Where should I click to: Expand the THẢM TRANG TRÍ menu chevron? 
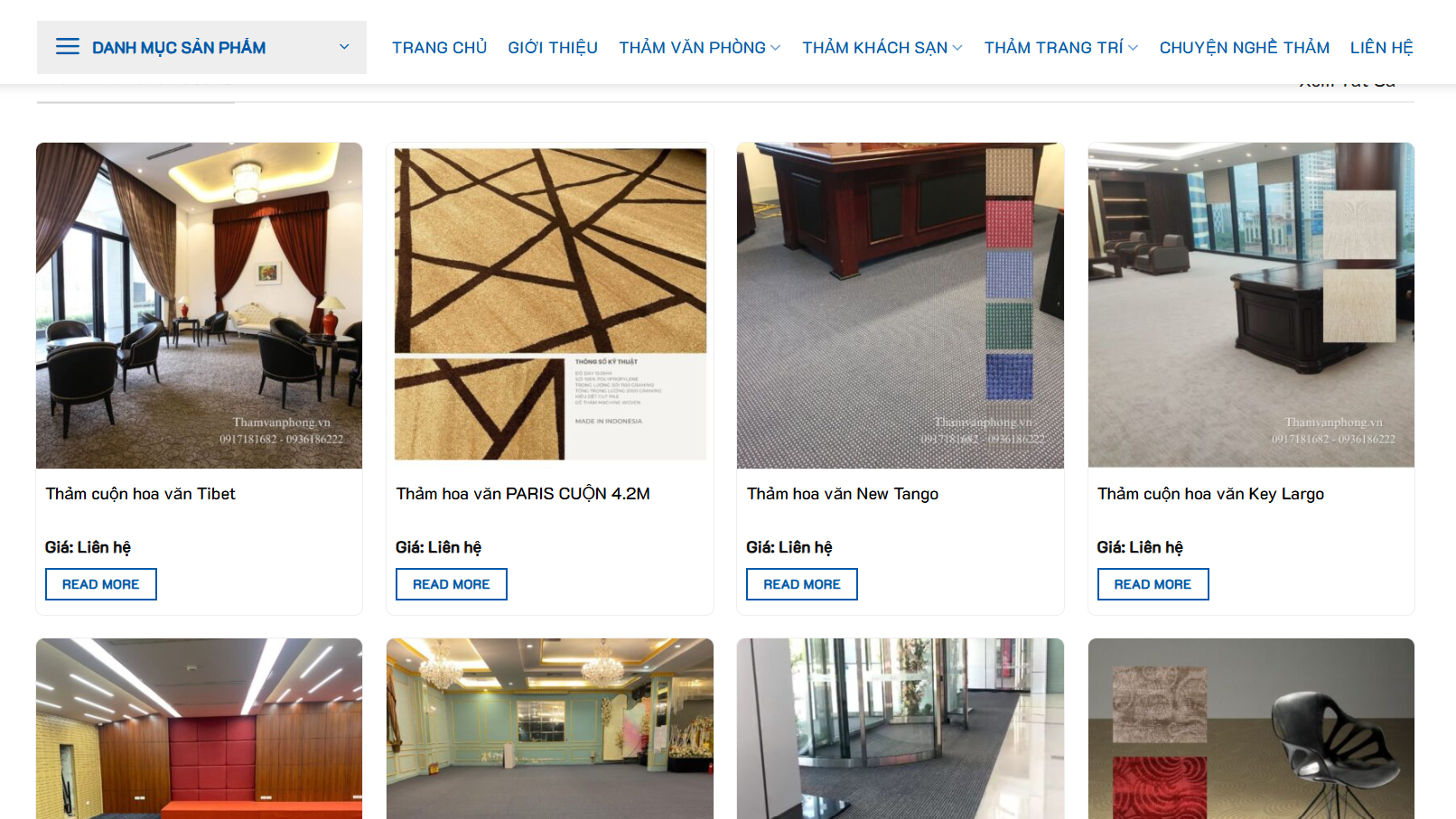(1134, 48)
